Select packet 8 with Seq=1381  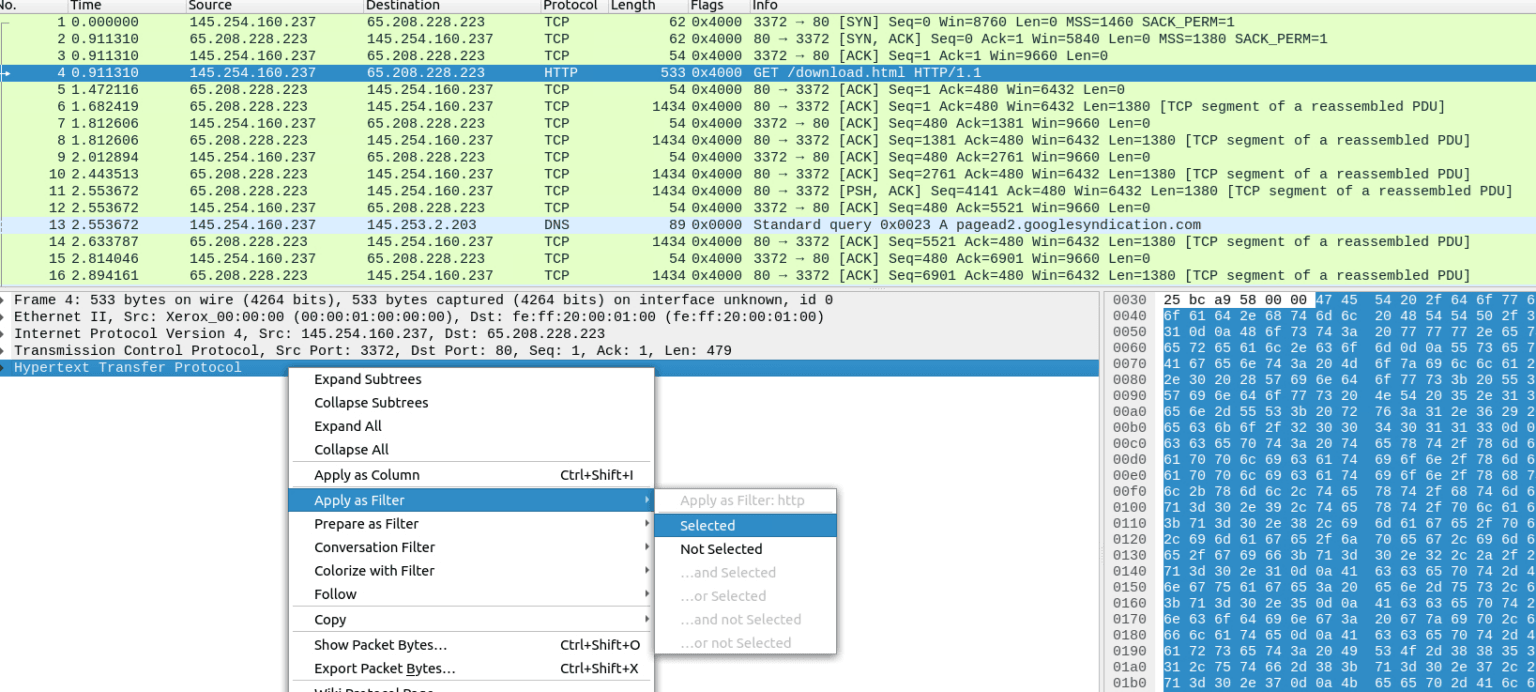(x=768, y=141)
